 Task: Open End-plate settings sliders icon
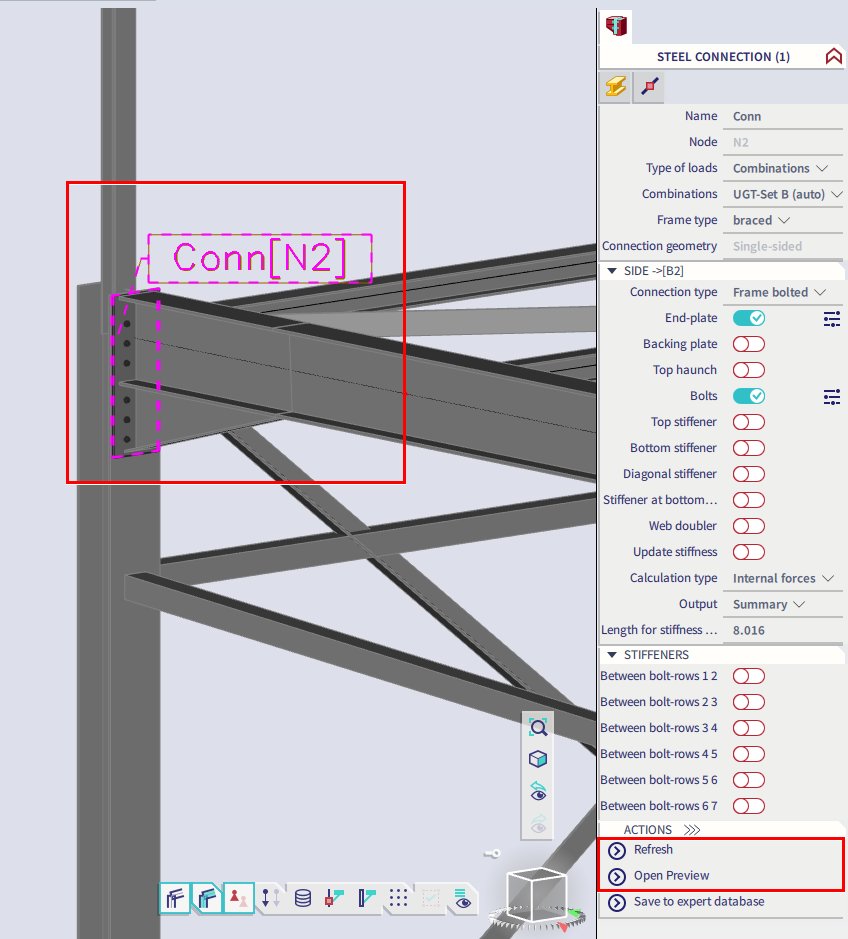coord(831,319)
